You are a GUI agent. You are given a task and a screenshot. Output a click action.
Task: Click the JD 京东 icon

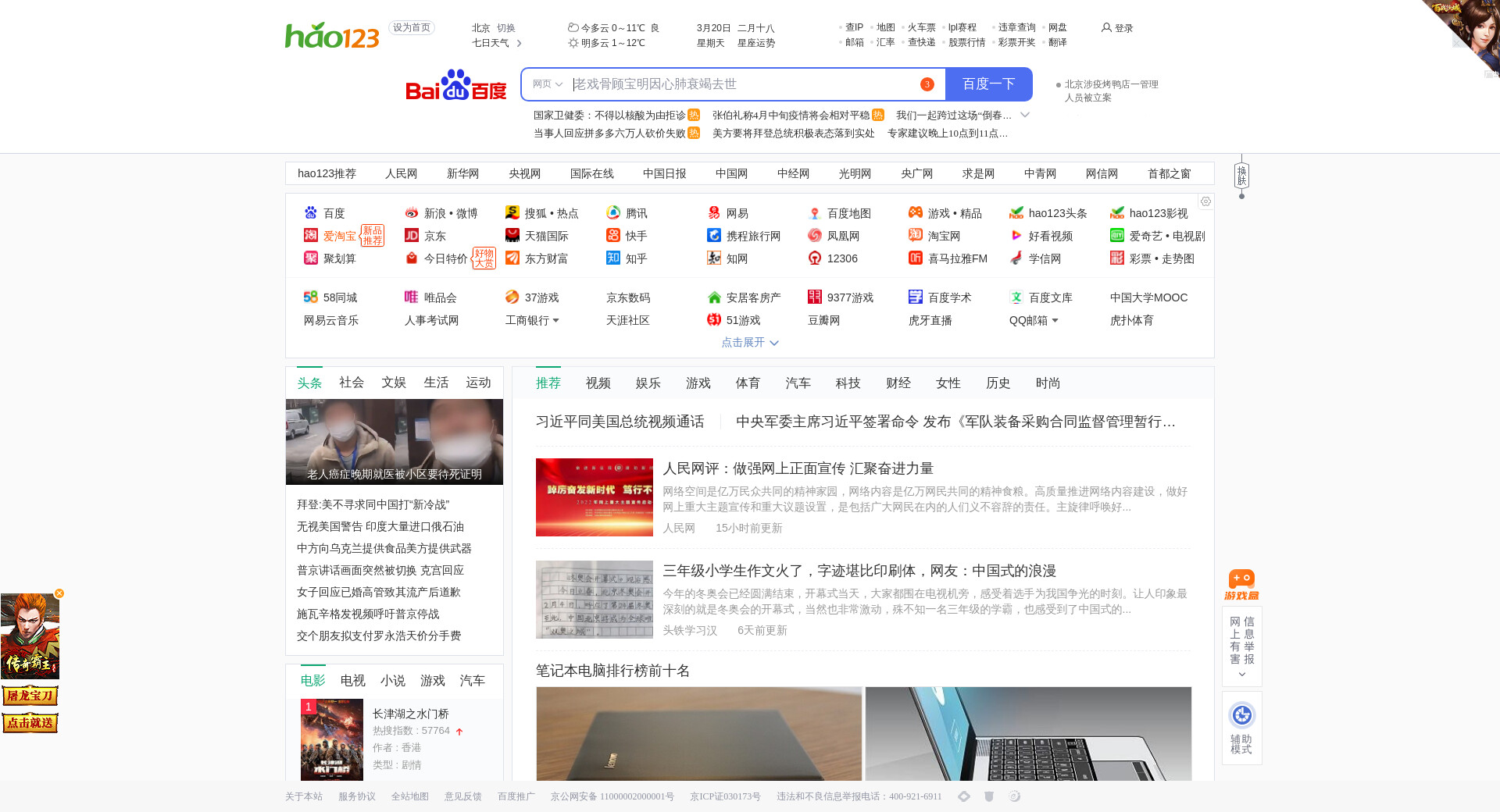[x=412, y=236]
